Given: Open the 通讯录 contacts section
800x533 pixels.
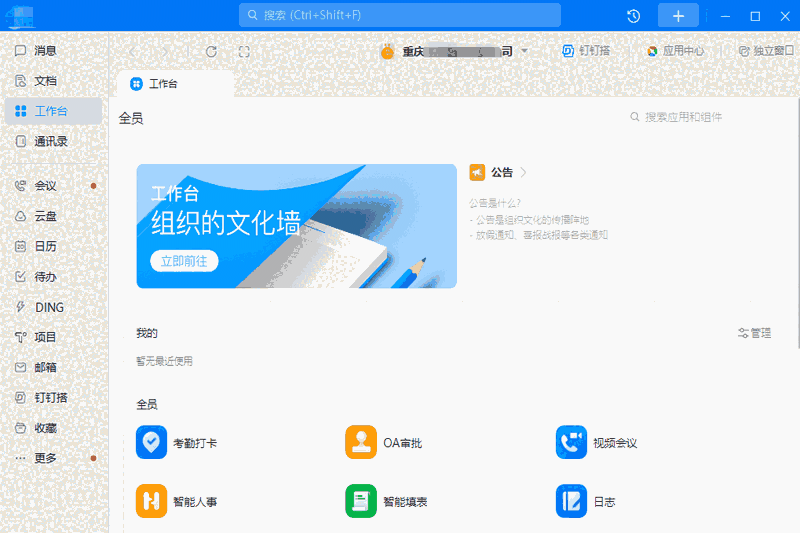Looking at the screenshot, I should (51, 141).
